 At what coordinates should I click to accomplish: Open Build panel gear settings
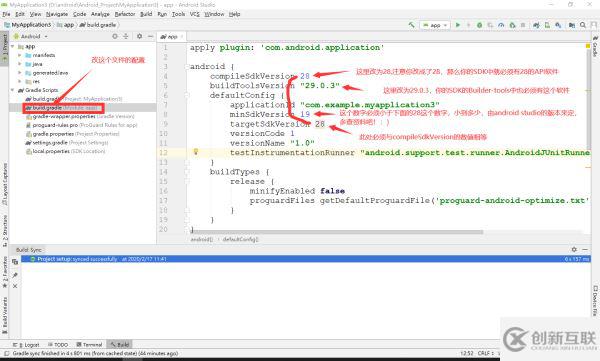click(574, 250)
